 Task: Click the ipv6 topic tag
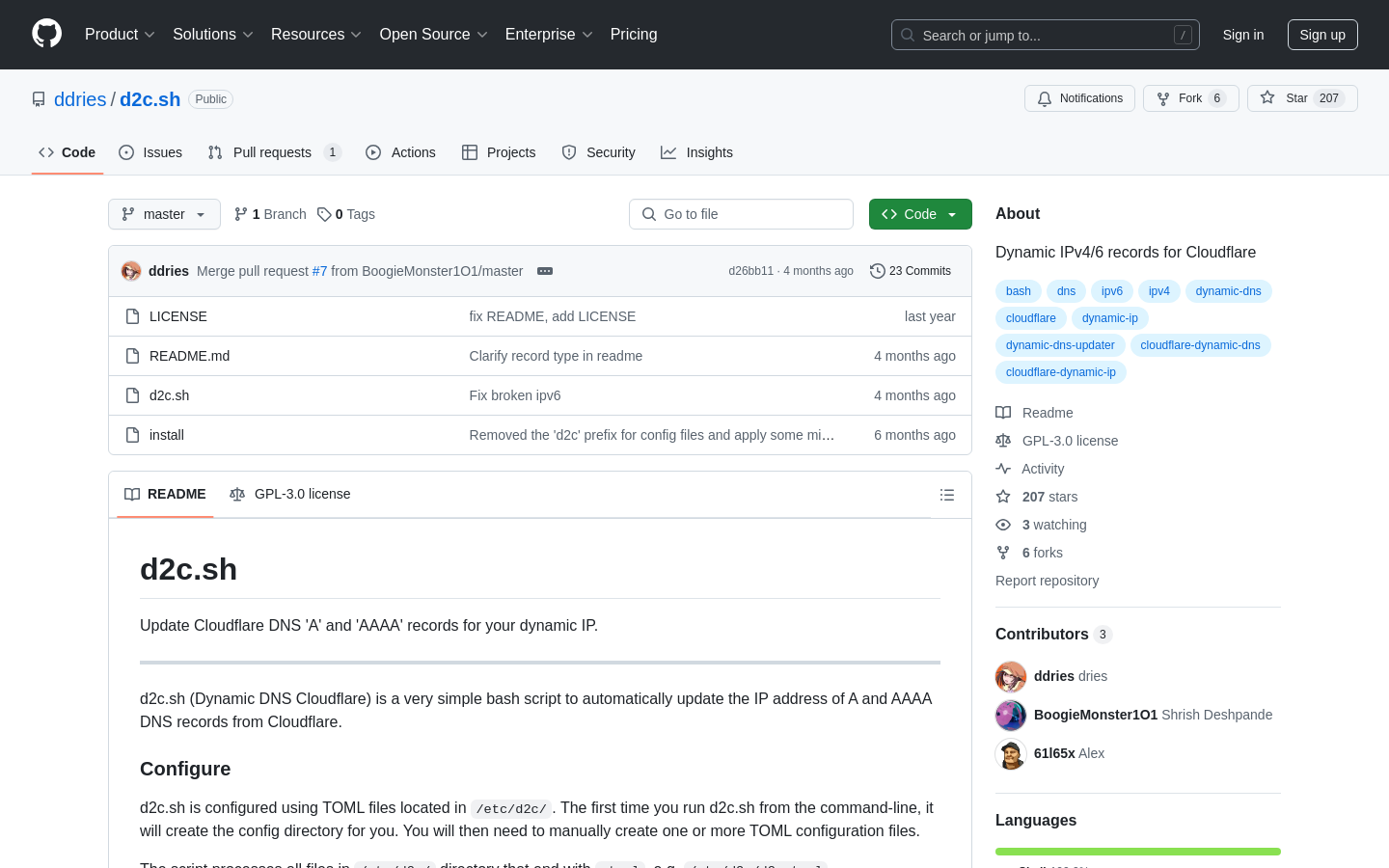click(x=1112, y=291)
